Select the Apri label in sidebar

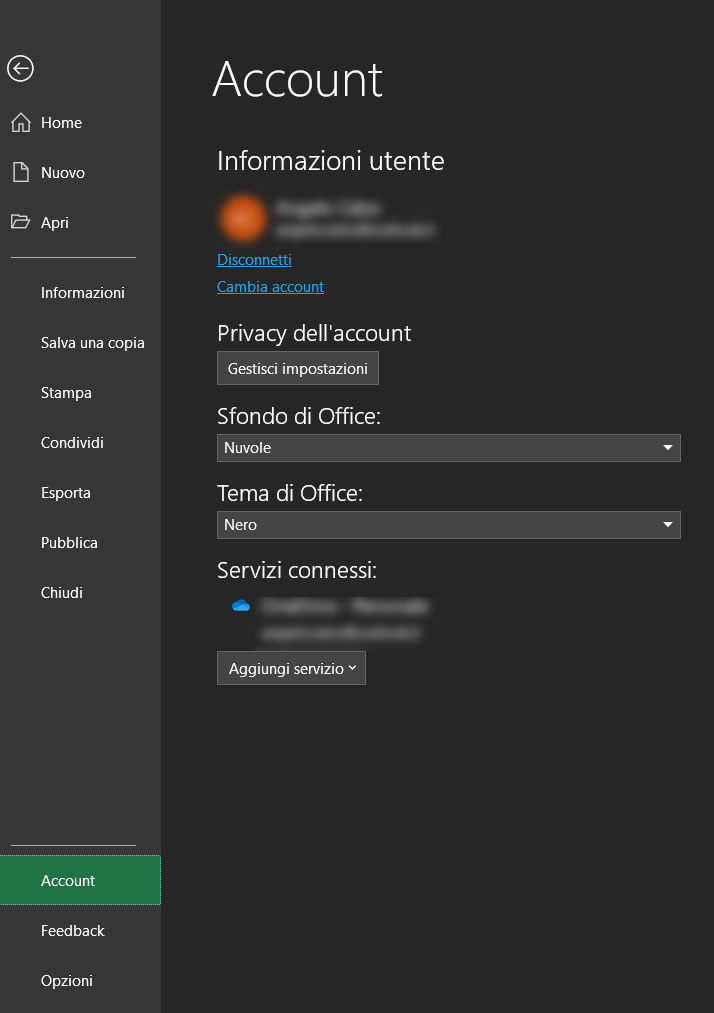click(x=54, y=223)
